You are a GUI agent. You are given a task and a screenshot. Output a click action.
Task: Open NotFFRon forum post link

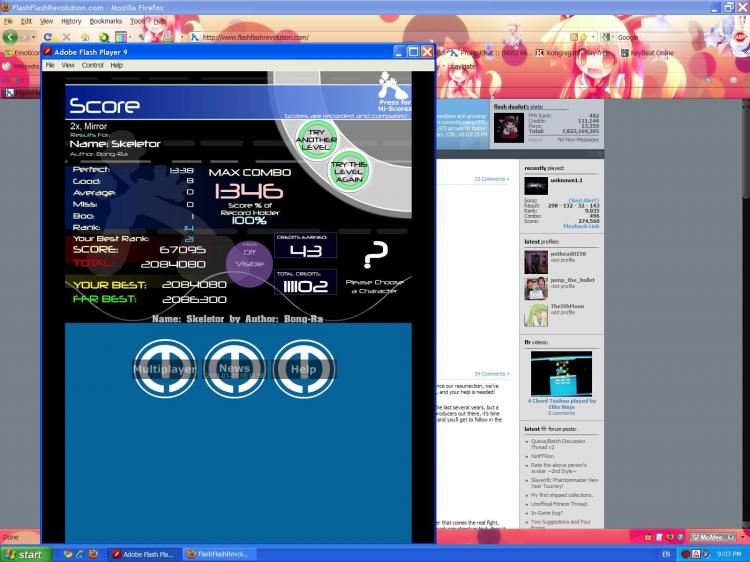542,456
